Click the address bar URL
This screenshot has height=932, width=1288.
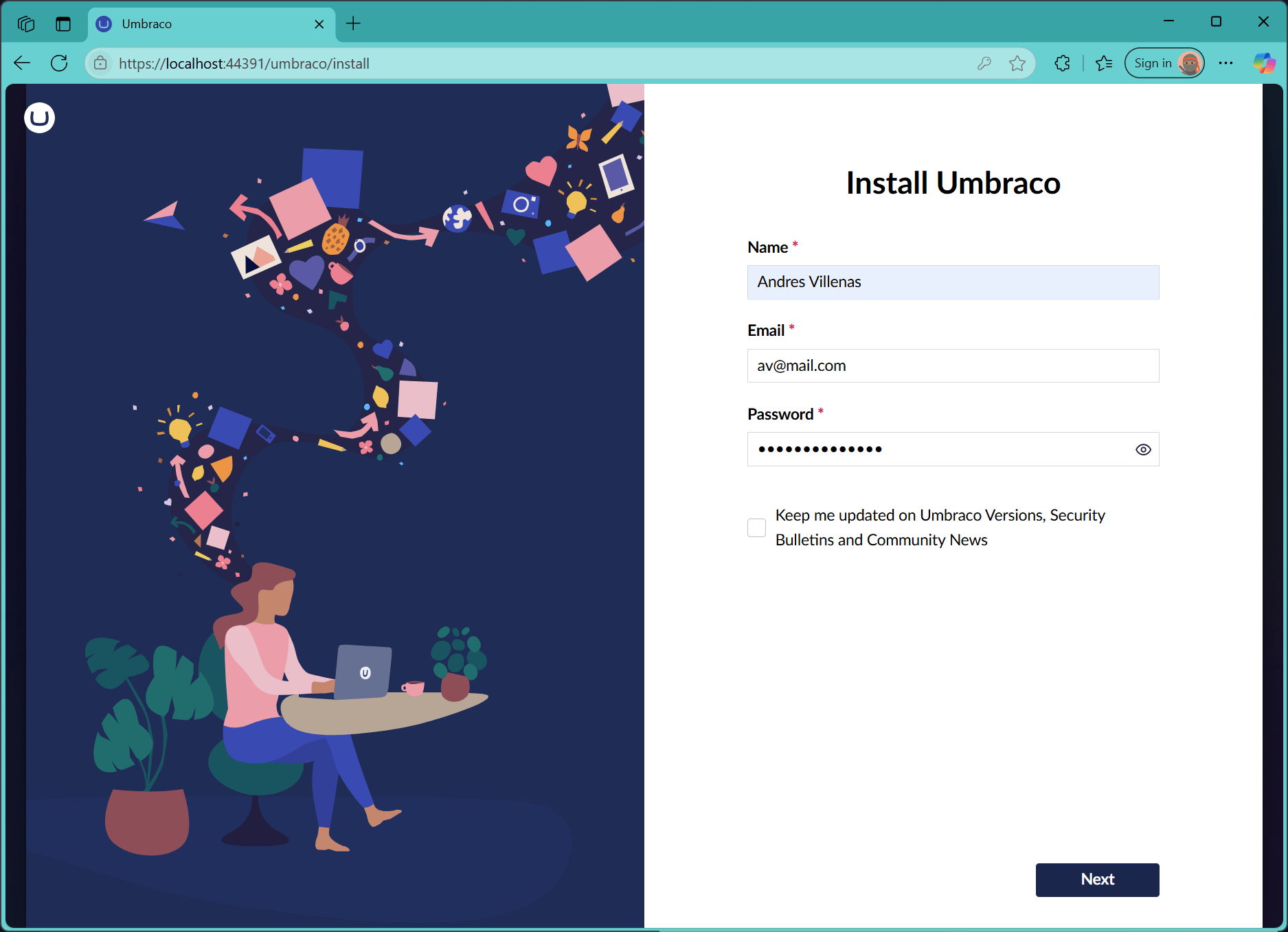pos(244,63)
